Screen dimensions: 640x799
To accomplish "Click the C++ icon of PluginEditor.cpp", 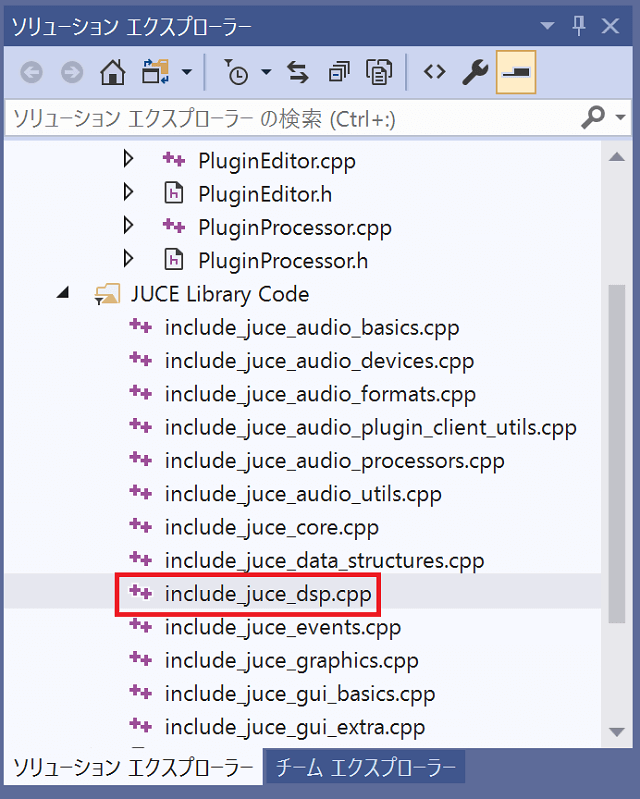I will click(x=174, y=159).
